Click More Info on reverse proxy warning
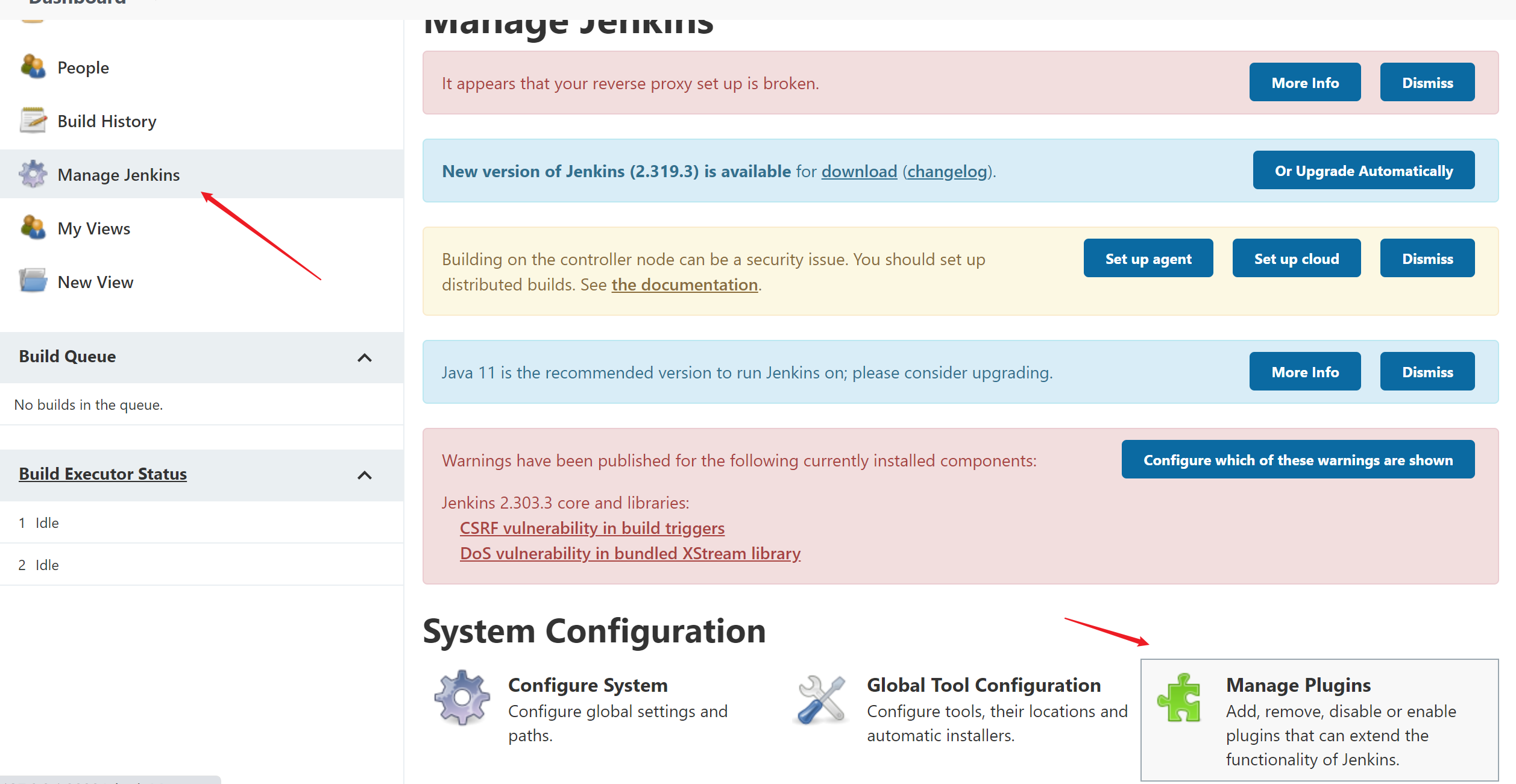The height and width of the screenshot is (784, 1516). [1304, 83]
